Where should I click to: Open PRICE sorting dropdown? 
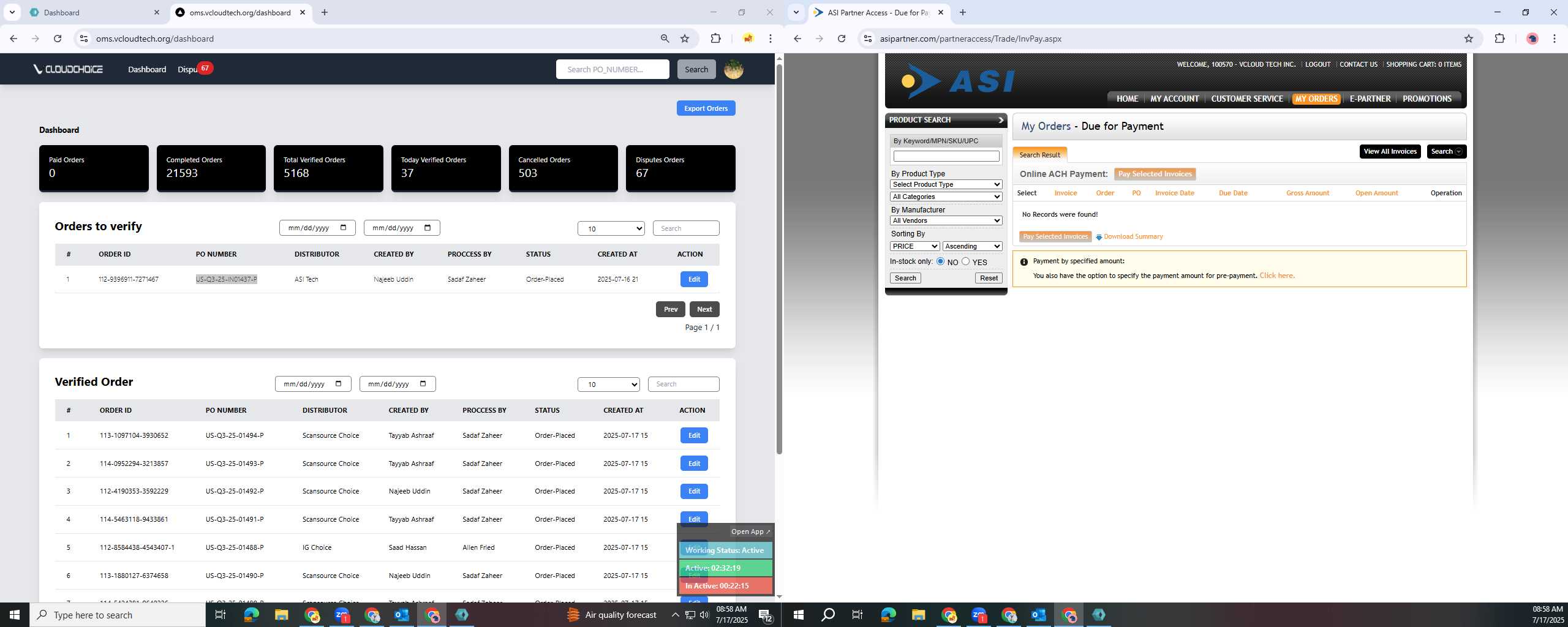point(914,246)
